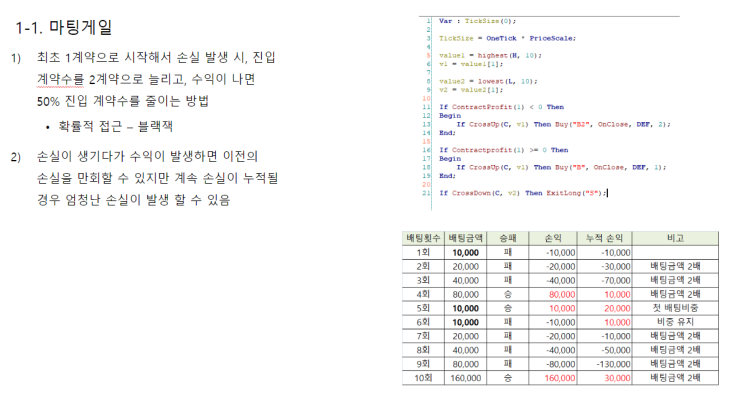
Task: Click code line "TickSize = OneTick * PriceScale;"
Action: click(x=507, y=38)
